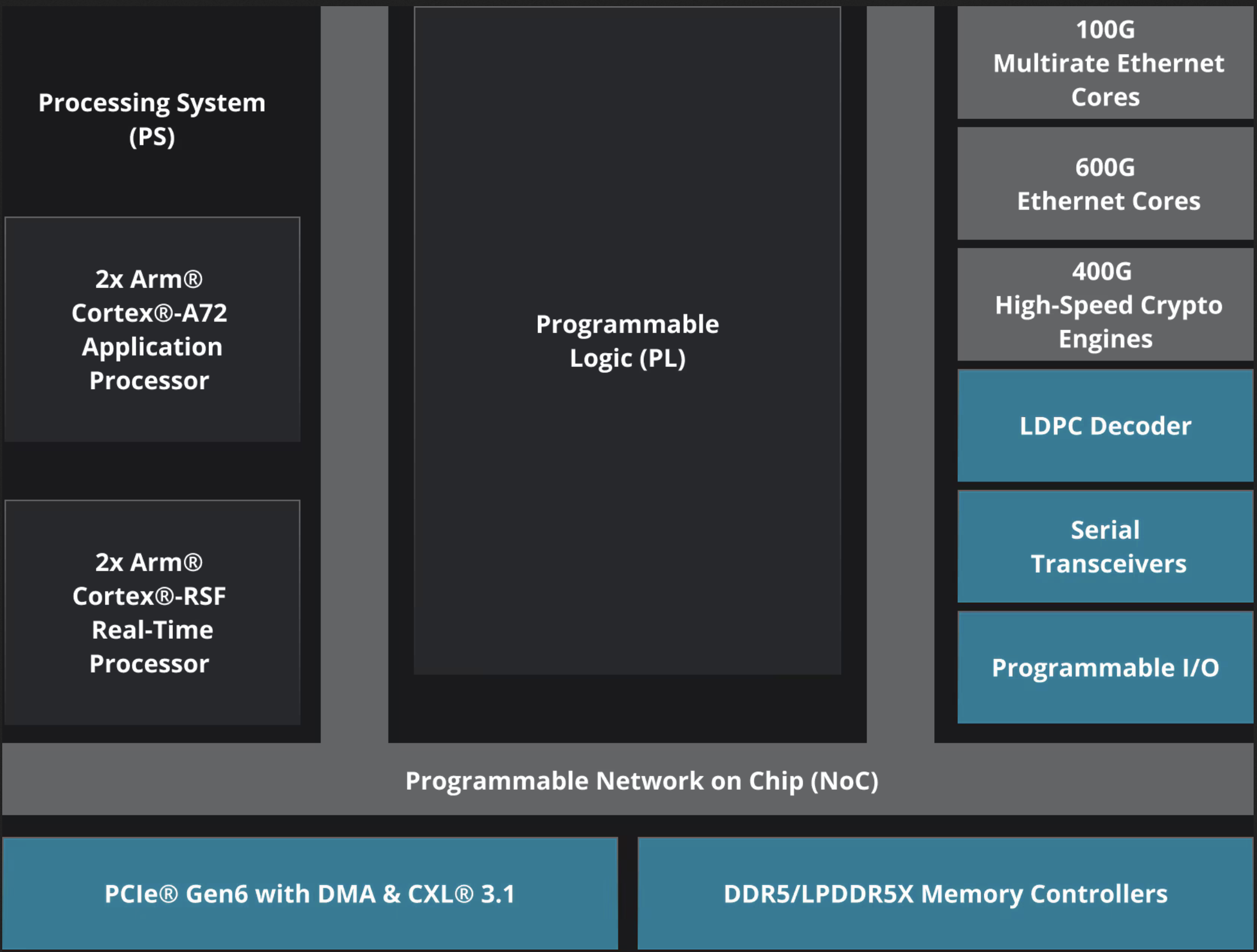Open the Programmable I/O block

click(1105, 668)
